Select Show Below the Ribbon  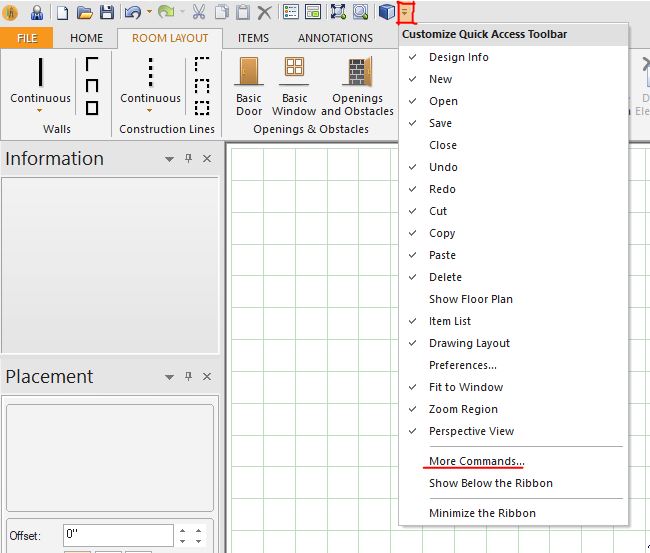click(490, 483)
